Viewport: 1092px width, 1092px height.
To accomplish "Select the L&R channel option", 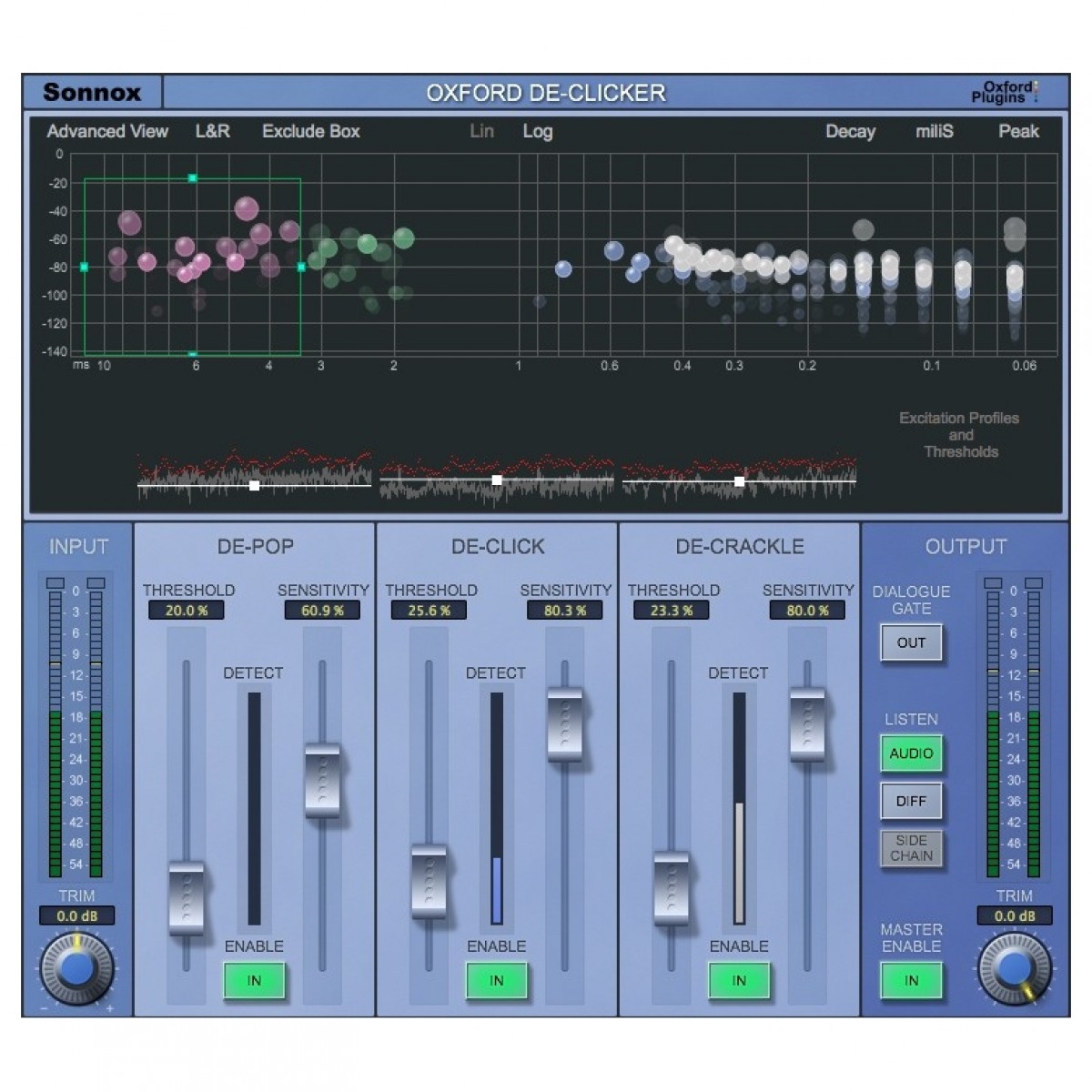I will [x=212, y=131].
